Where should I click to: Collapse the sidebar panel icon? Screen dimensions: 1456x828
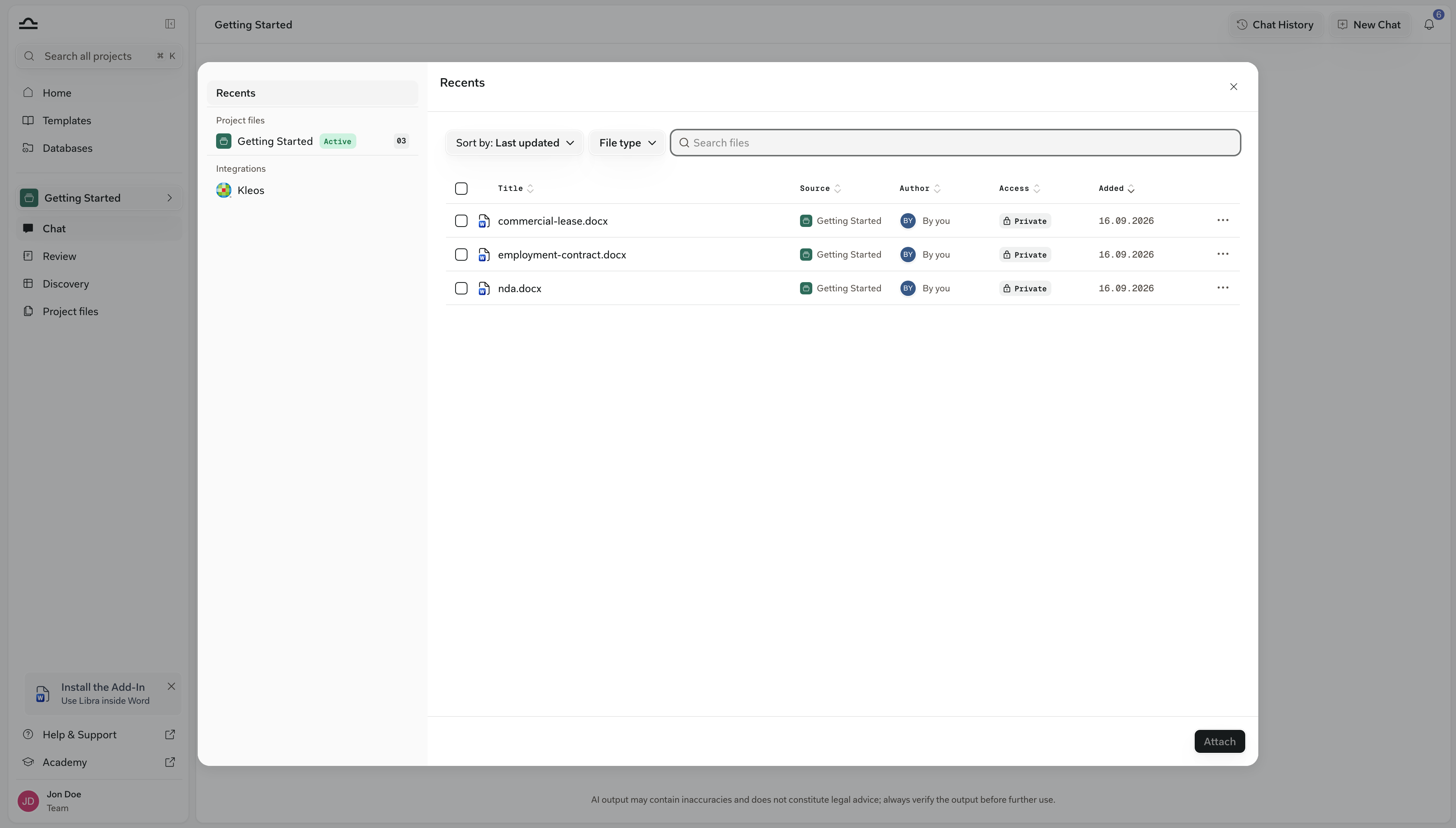tap(170, 24)
